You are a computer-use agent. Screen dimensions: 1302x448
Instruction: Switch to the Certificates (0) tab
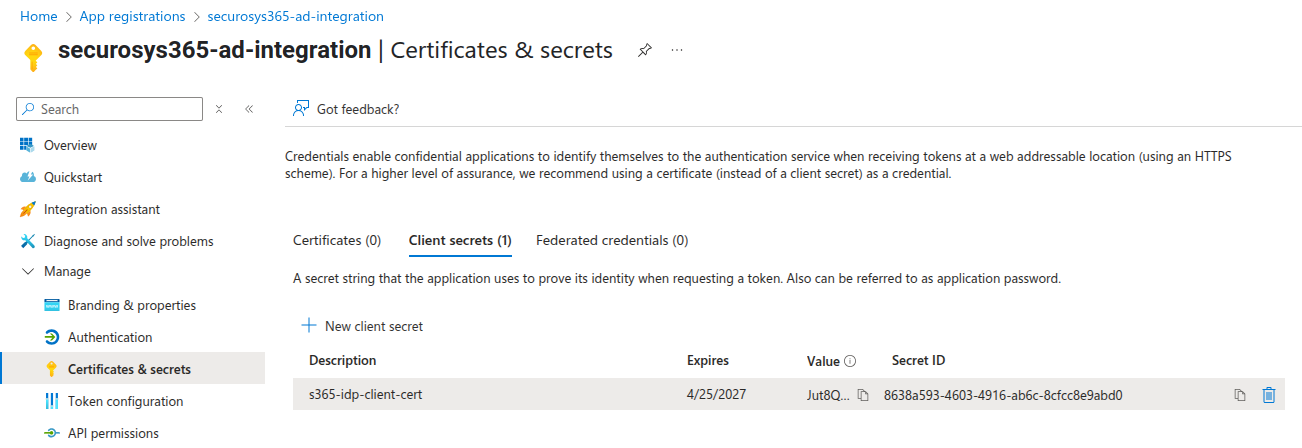coord(337,240)
